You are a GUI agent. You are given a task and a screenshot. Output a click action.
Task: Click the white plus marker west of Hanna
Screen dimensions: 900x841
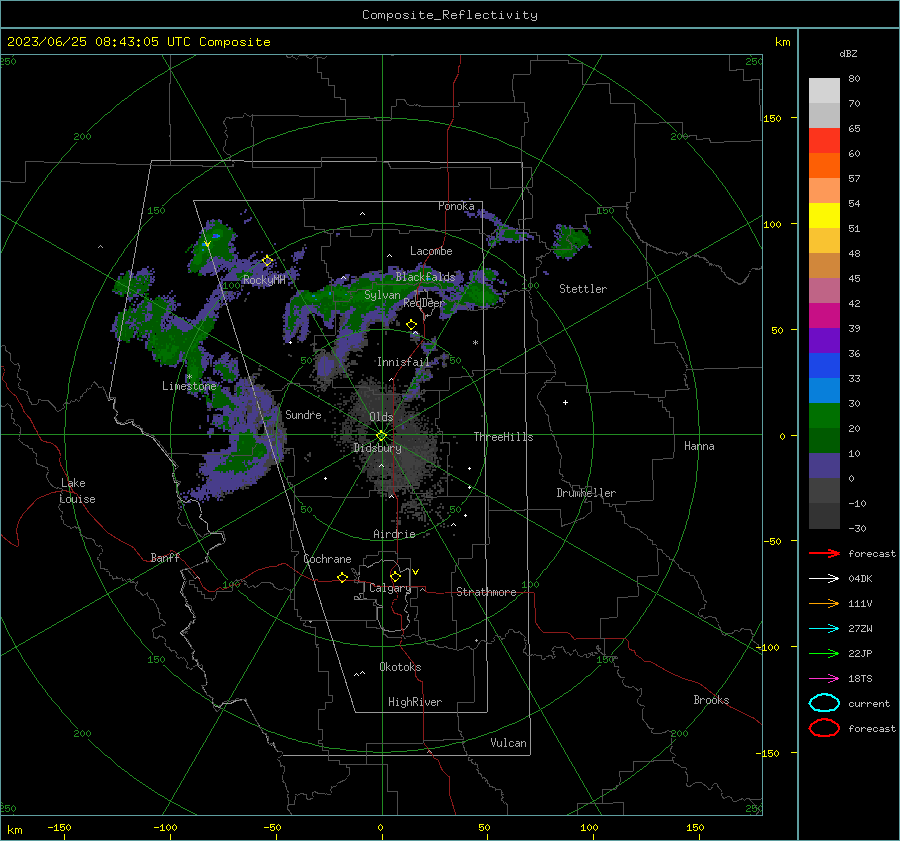point(565,402)
